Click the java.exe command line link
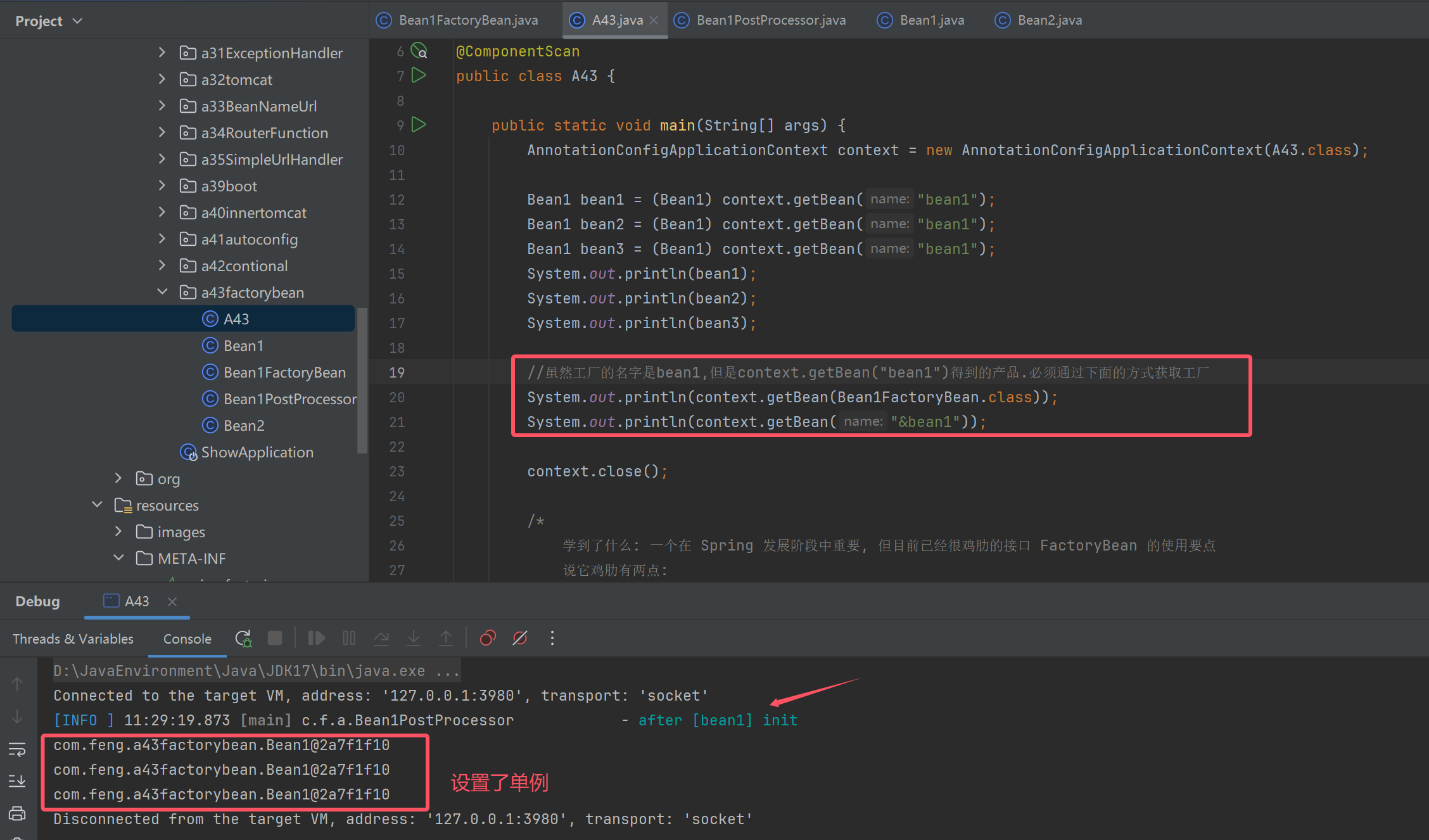 (257, 671)
